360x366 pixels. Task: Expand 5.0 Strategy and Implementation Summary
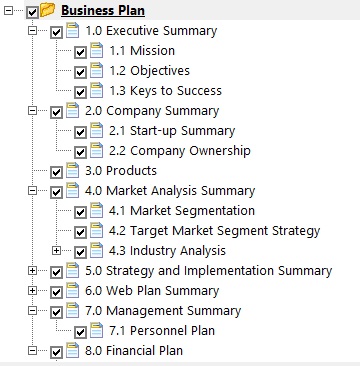[x=32, y=270]
